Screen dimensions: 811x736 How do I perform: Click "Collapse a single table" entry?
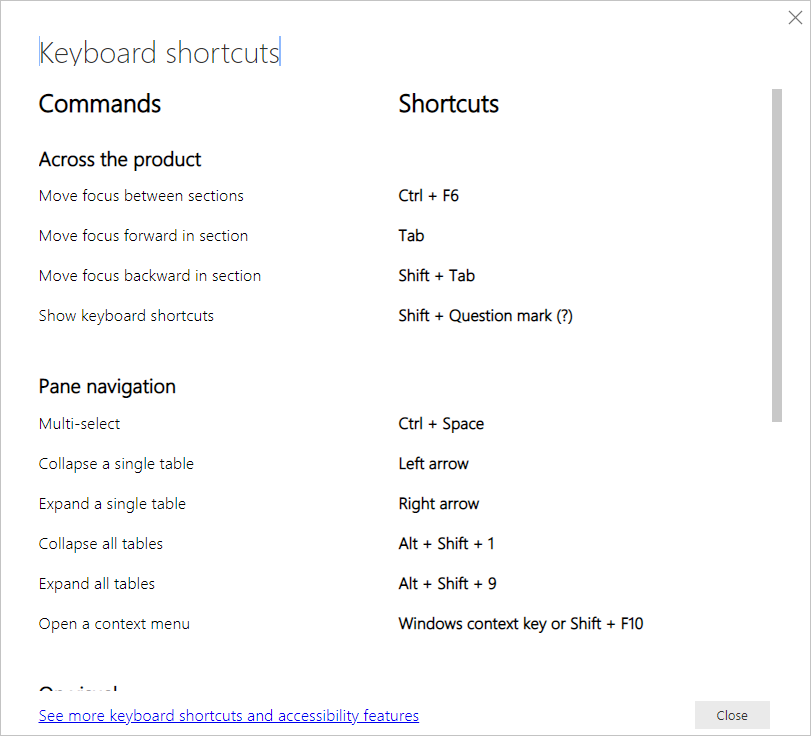point(116,463)
